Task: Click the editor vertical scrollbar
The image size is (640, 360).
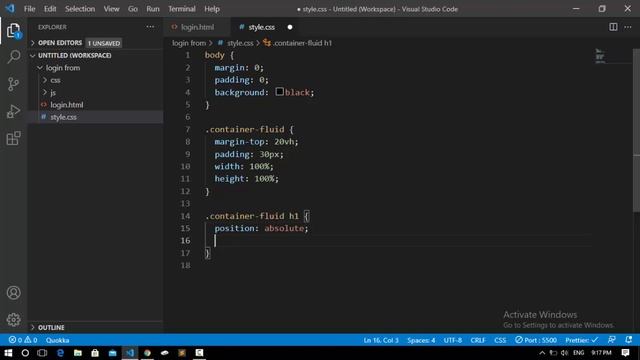Action: [x=636, y=131]
